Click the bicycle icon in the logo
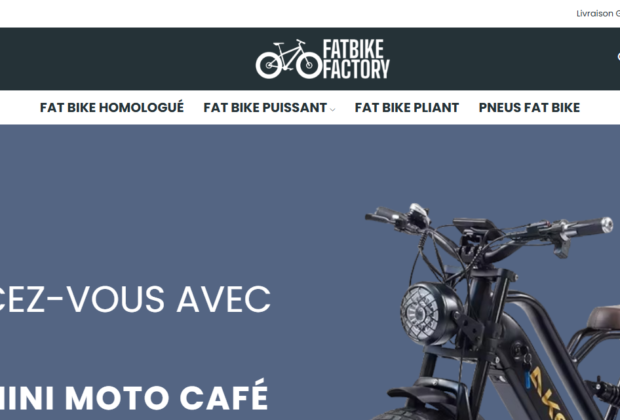Image resolution: width=620 pixels, height=420 pixels. point(289,59)
